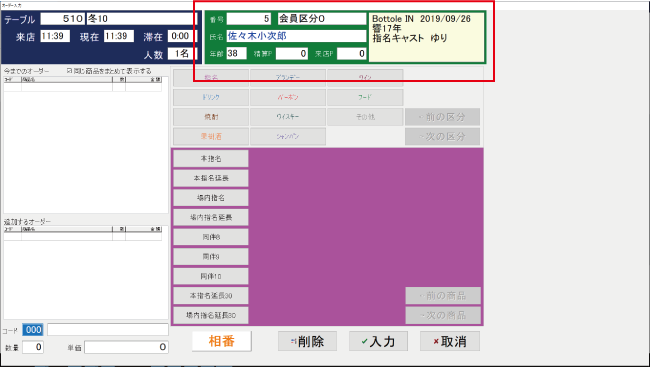
Task: Click the 現在 time field
Action: (x=119, y=36)
